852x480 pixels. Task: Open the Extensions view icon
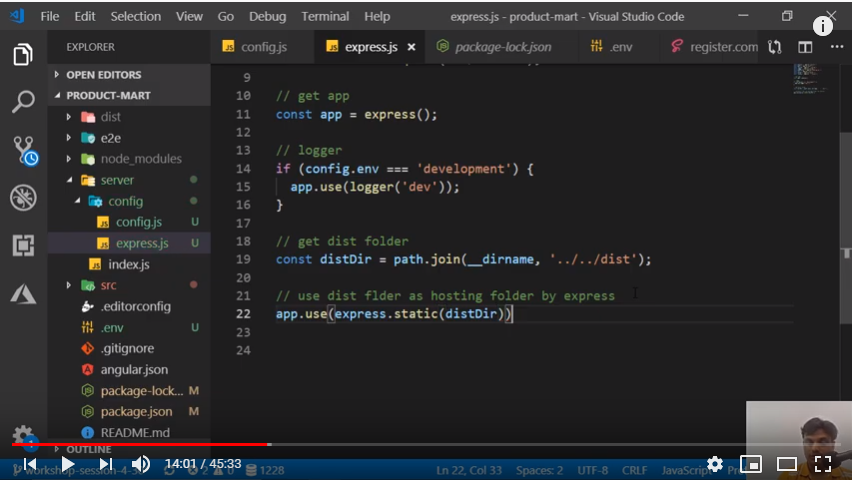23,245
